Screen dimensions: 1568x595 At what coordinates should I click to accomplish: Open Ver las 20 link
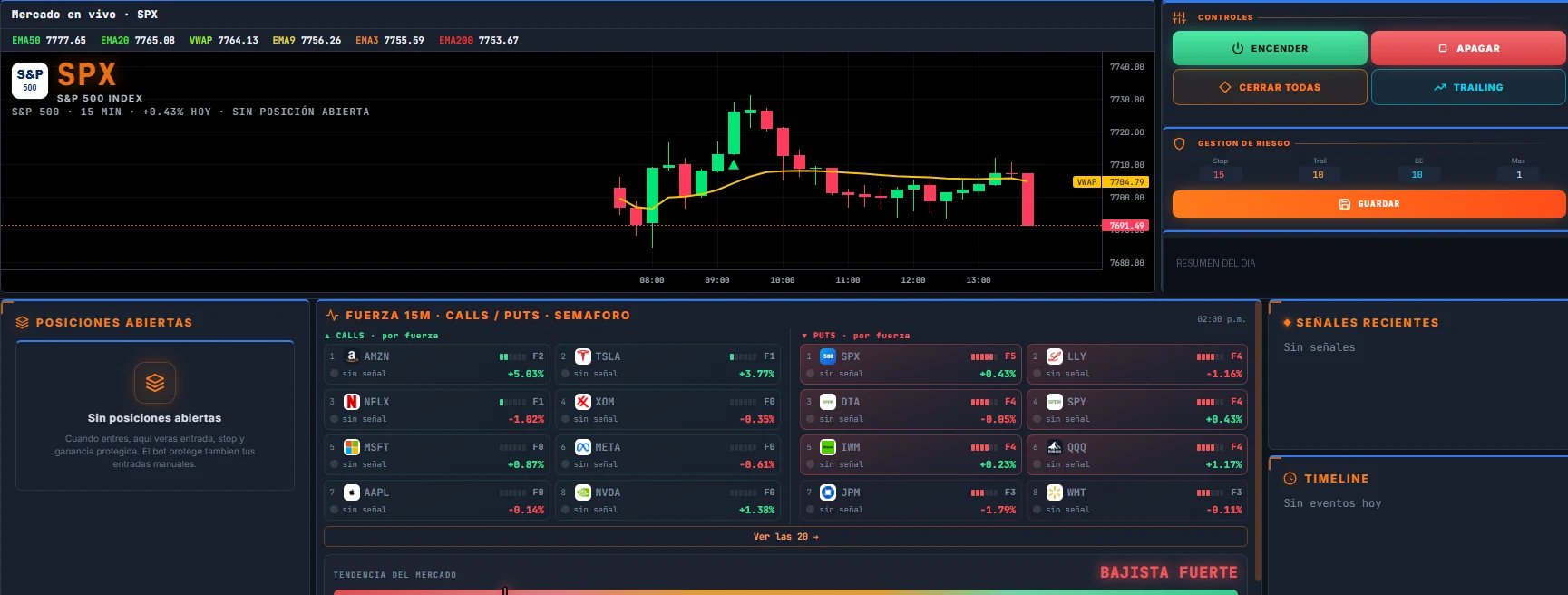(x=785, y=537)
